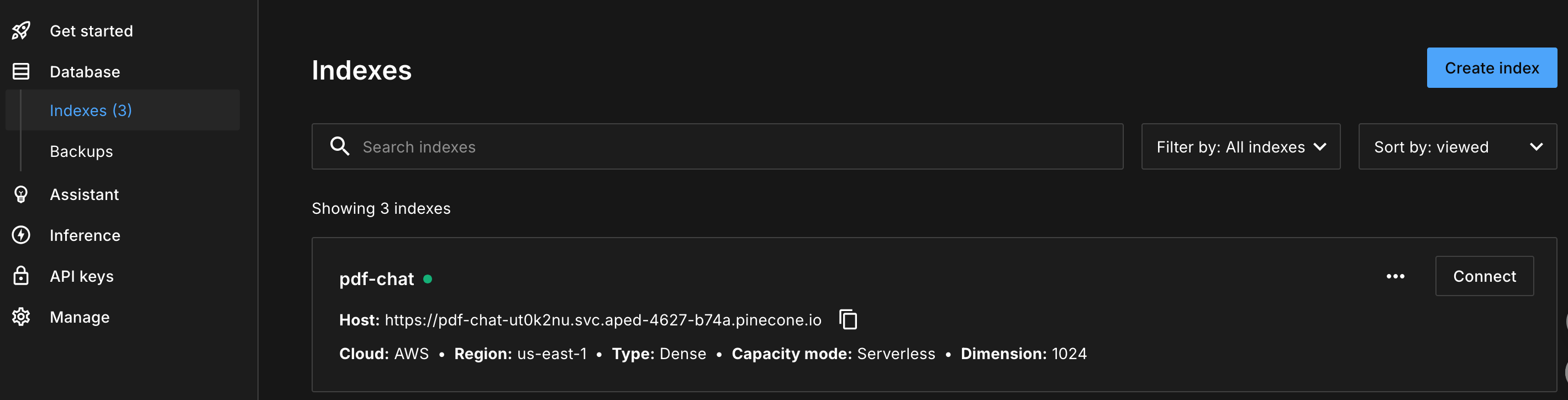Click the API keys lock icon
The width and height of the screenshot is (1568, 400).
[x=22, y=275]
